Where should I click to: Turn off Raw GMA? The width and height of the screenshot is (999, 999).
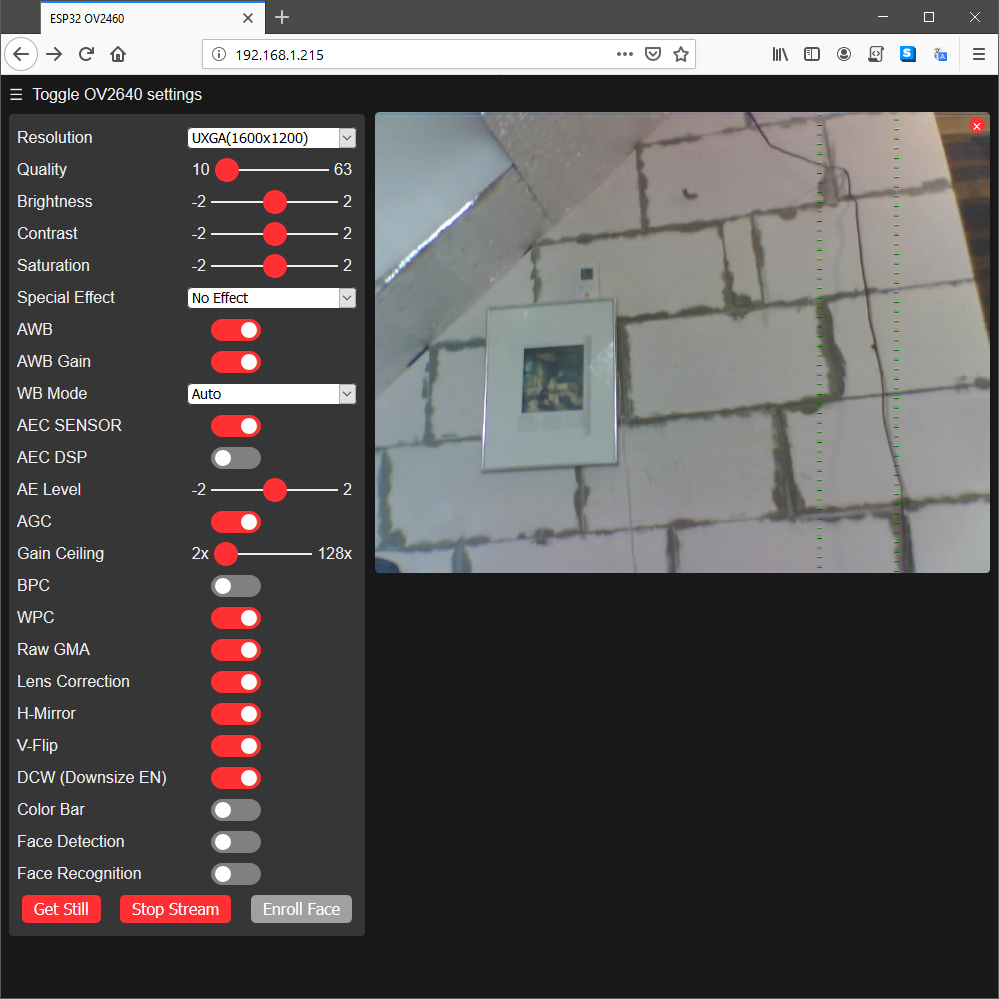coord(236,650)
